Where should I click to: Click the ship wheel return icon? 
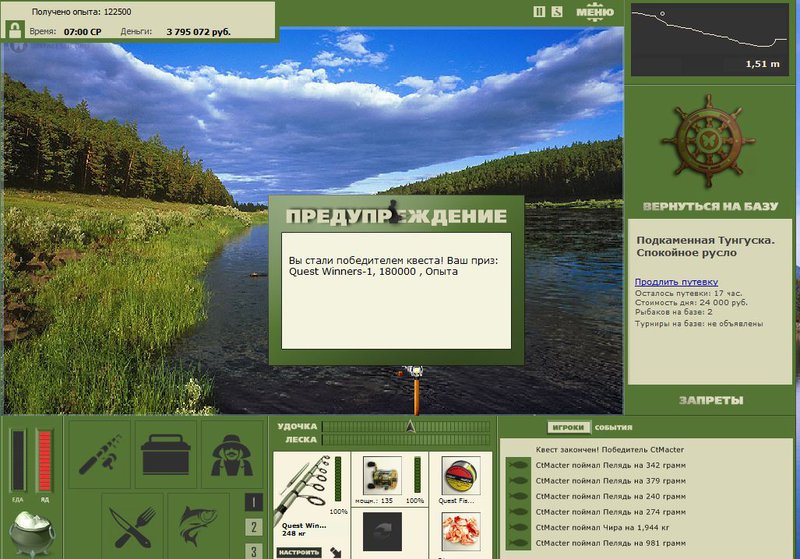coord(709,142)
